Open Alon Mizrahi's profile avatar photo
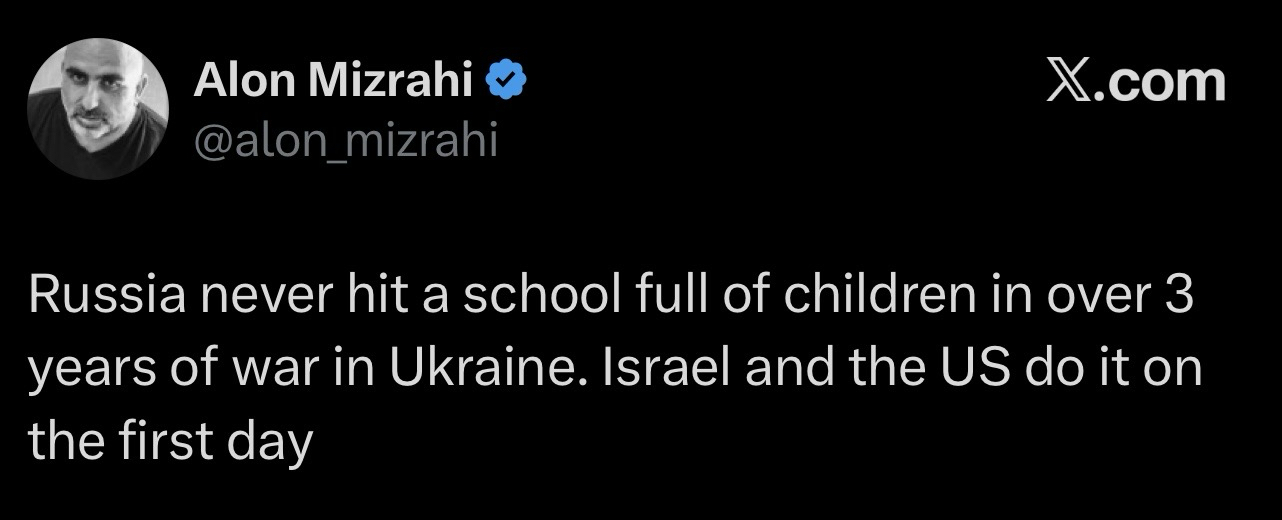Image resolution: width=1282 pixels, height=520 pixels. [x=98, y=109]
